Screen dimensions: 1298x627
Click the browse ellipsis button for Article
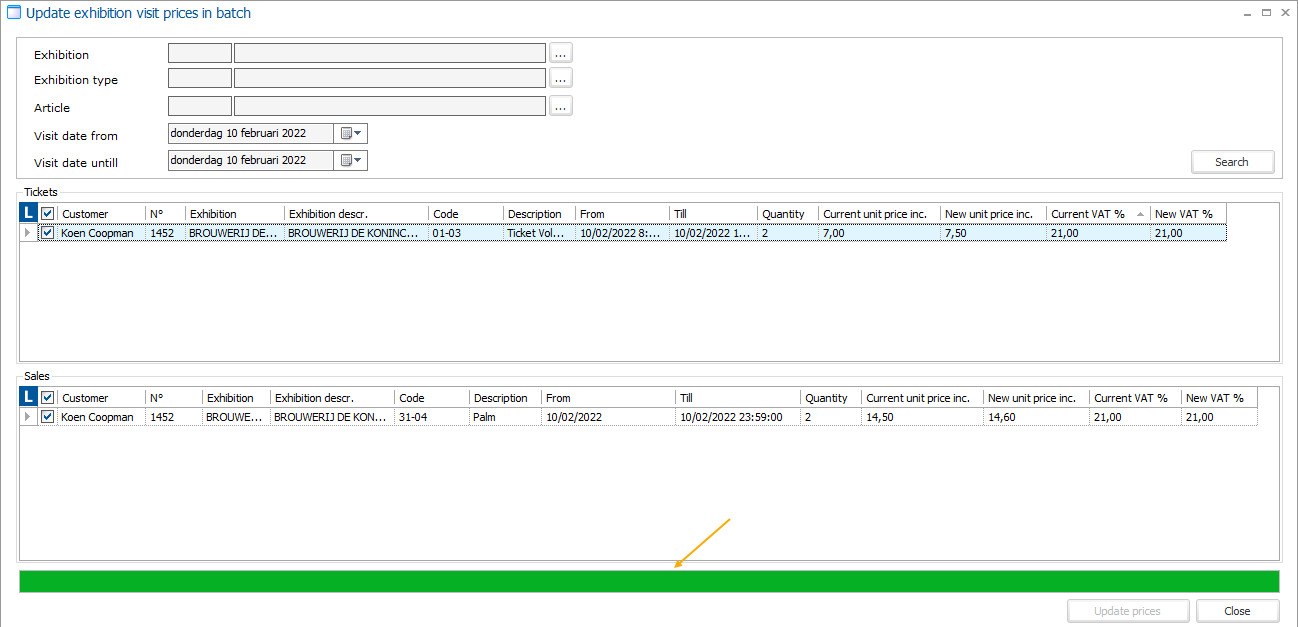pos(560,106)
